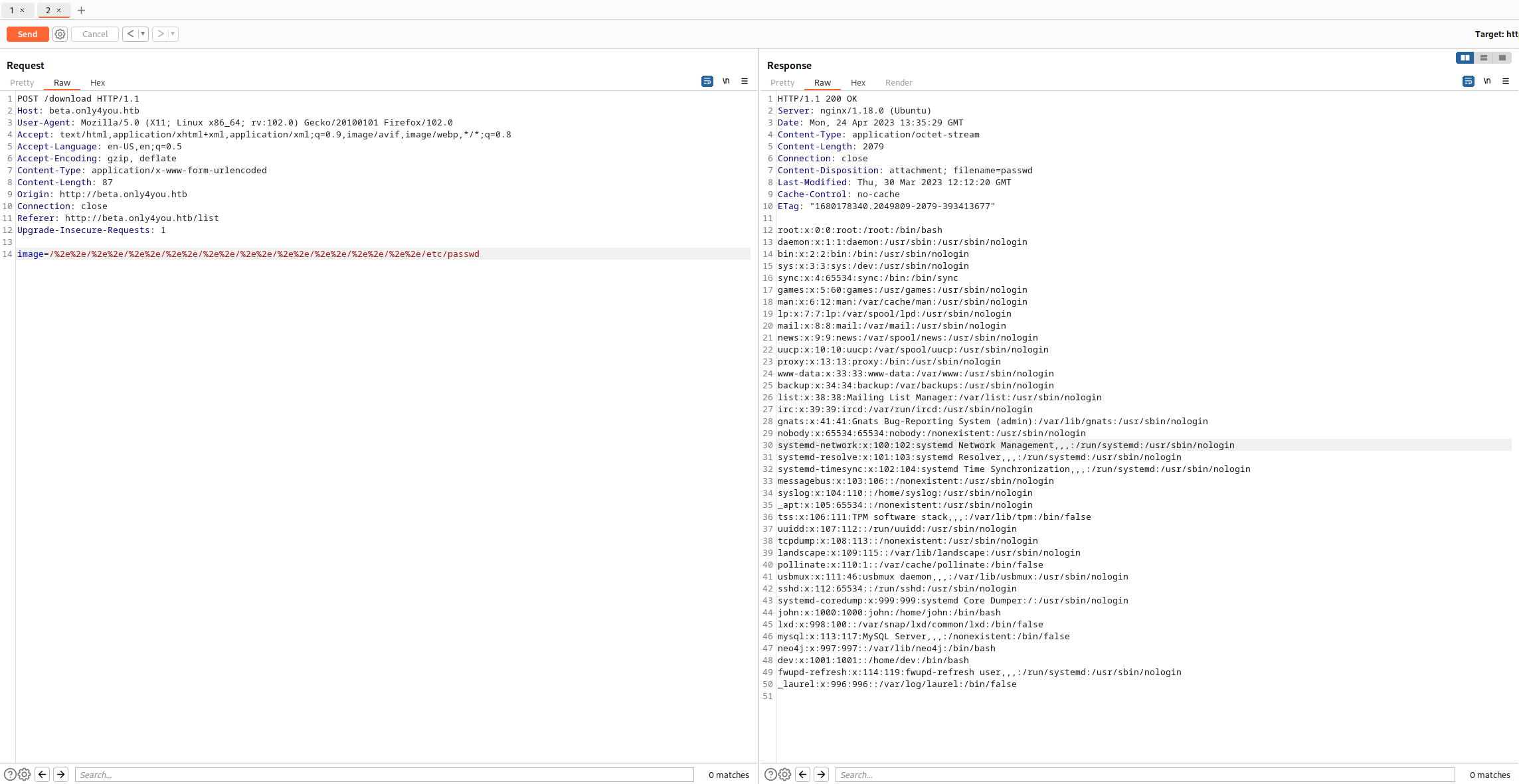1519x784 pixels.
Task: Toggle non-printable characters in Request panel
Action: [726, 81]
